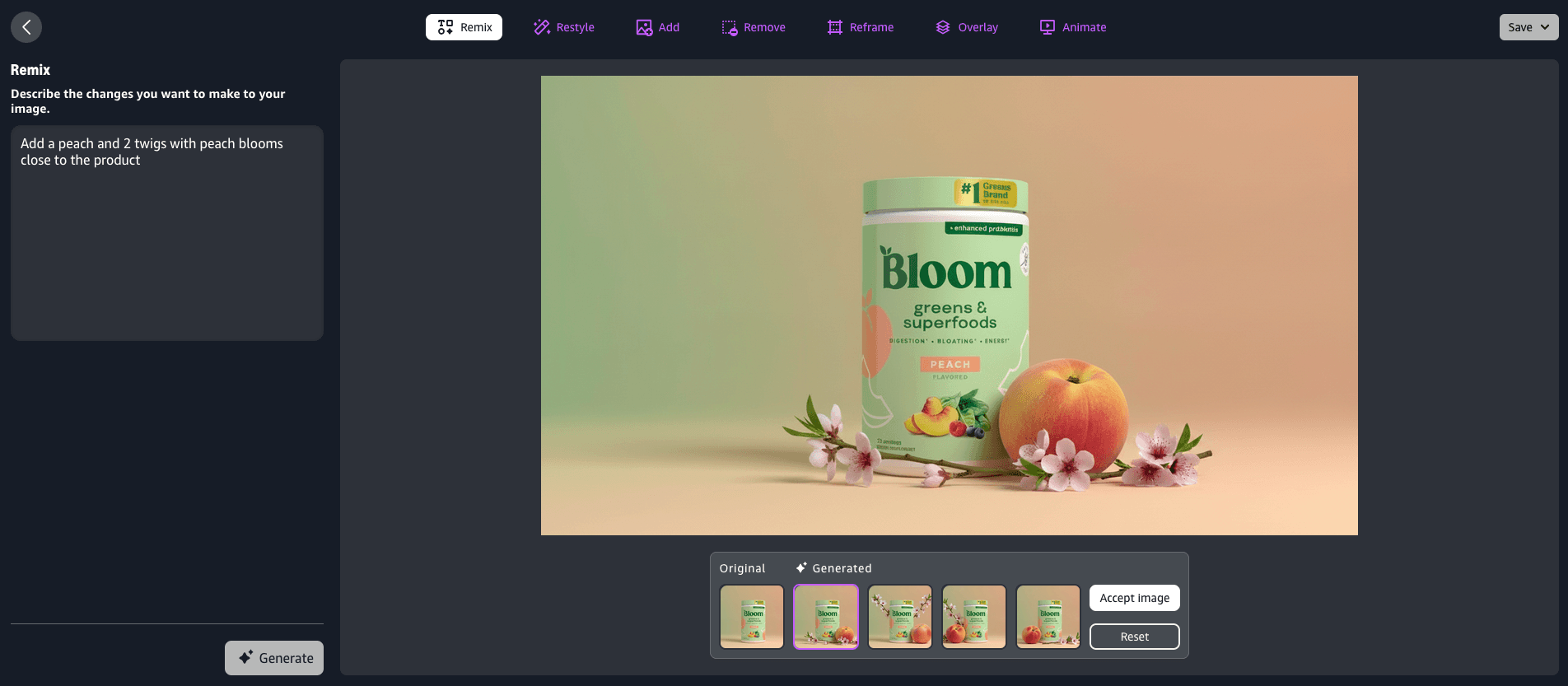Switch to the Remove tab
The image size is (1568, 686).
point(754,27)
